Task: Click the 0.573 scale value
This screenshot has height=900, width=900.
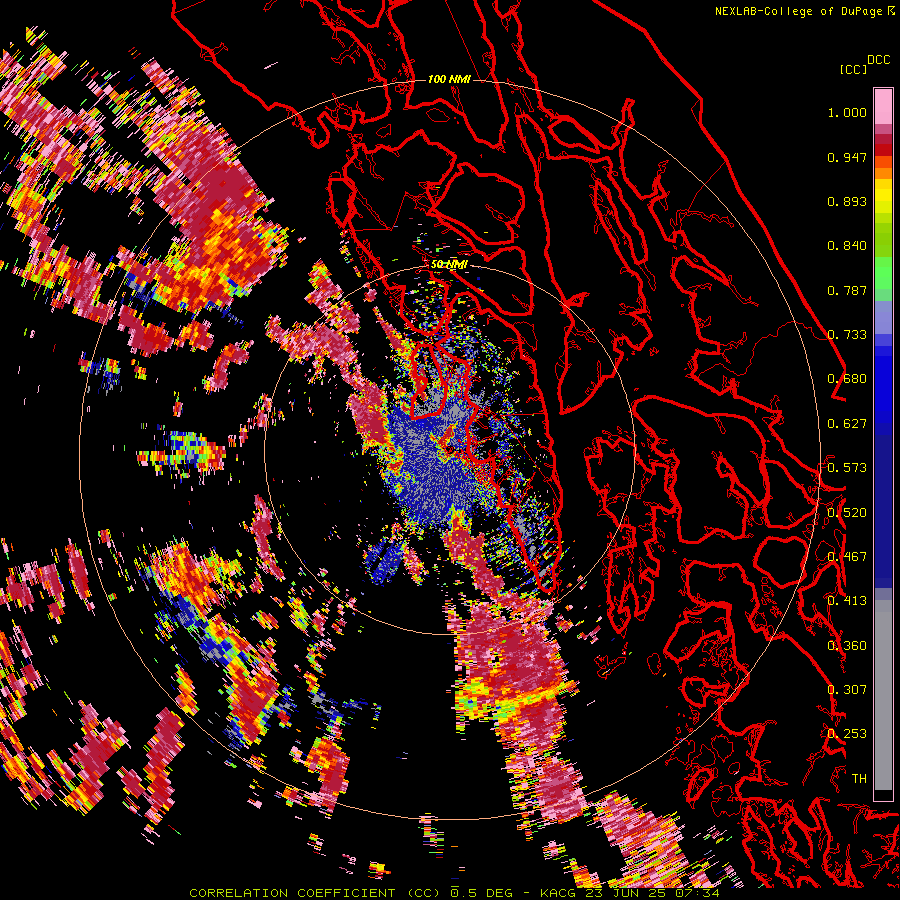Action: tap(847, 468)
